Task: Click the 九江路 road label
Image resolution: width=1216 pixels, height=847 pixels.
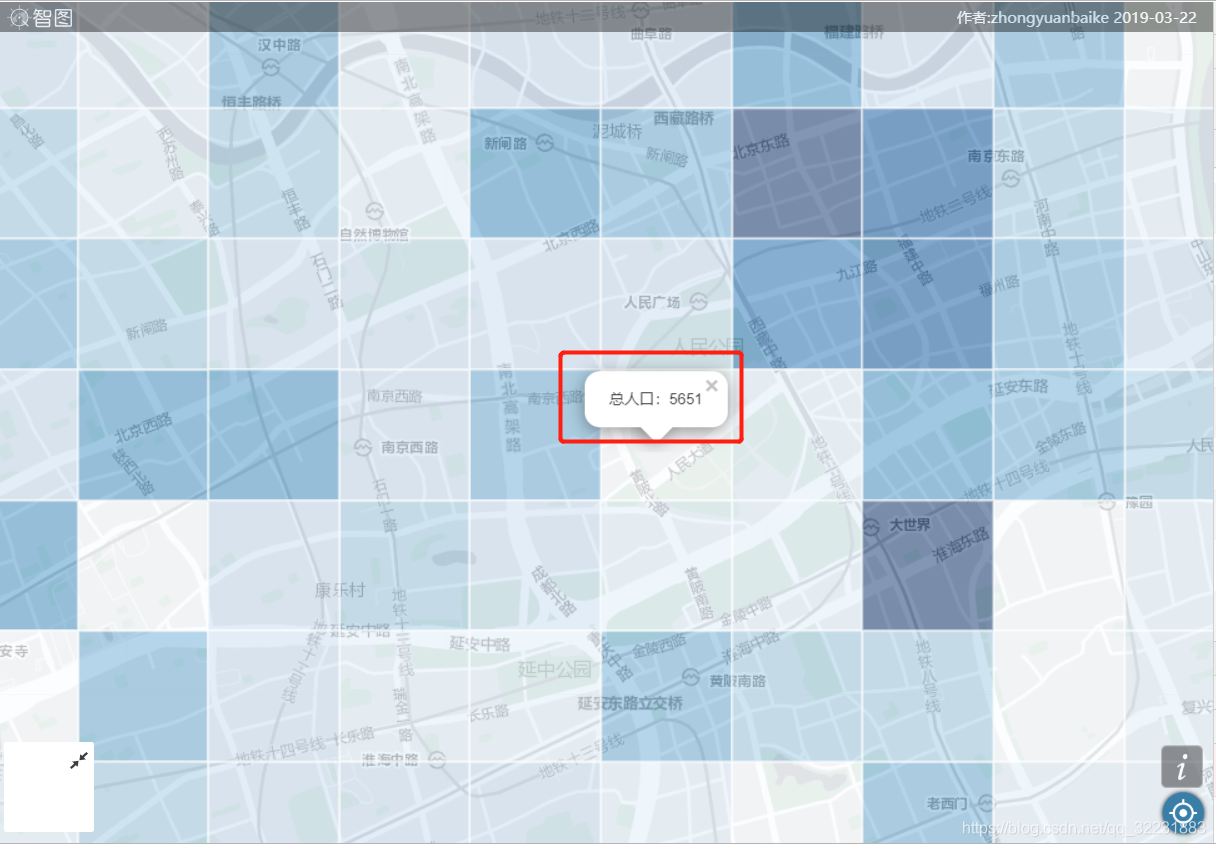Action: [857, 269]
